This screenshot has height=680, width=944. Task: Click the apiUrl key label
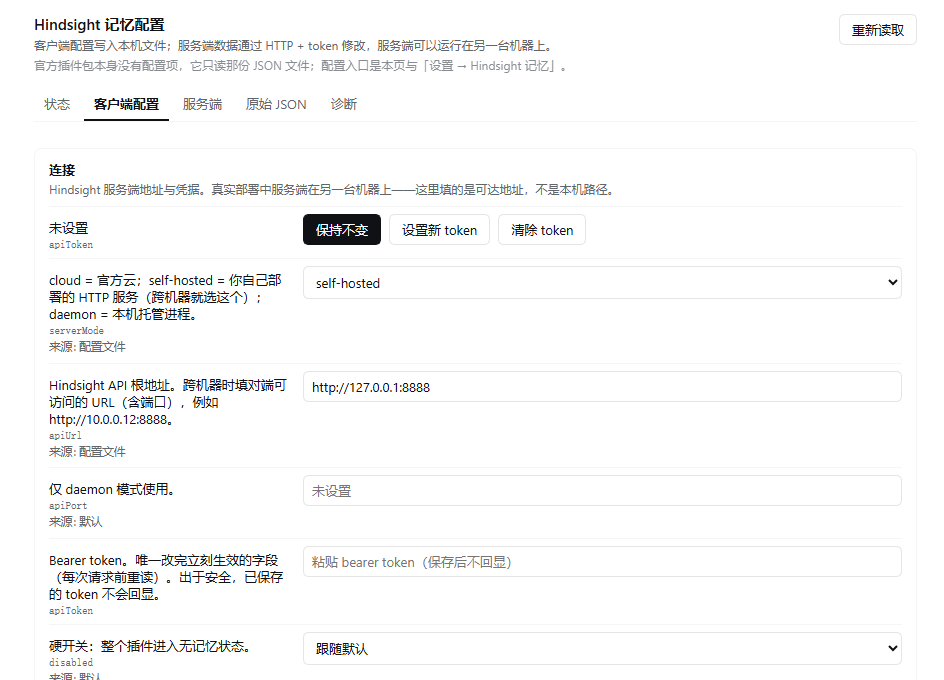pos(65,435)
